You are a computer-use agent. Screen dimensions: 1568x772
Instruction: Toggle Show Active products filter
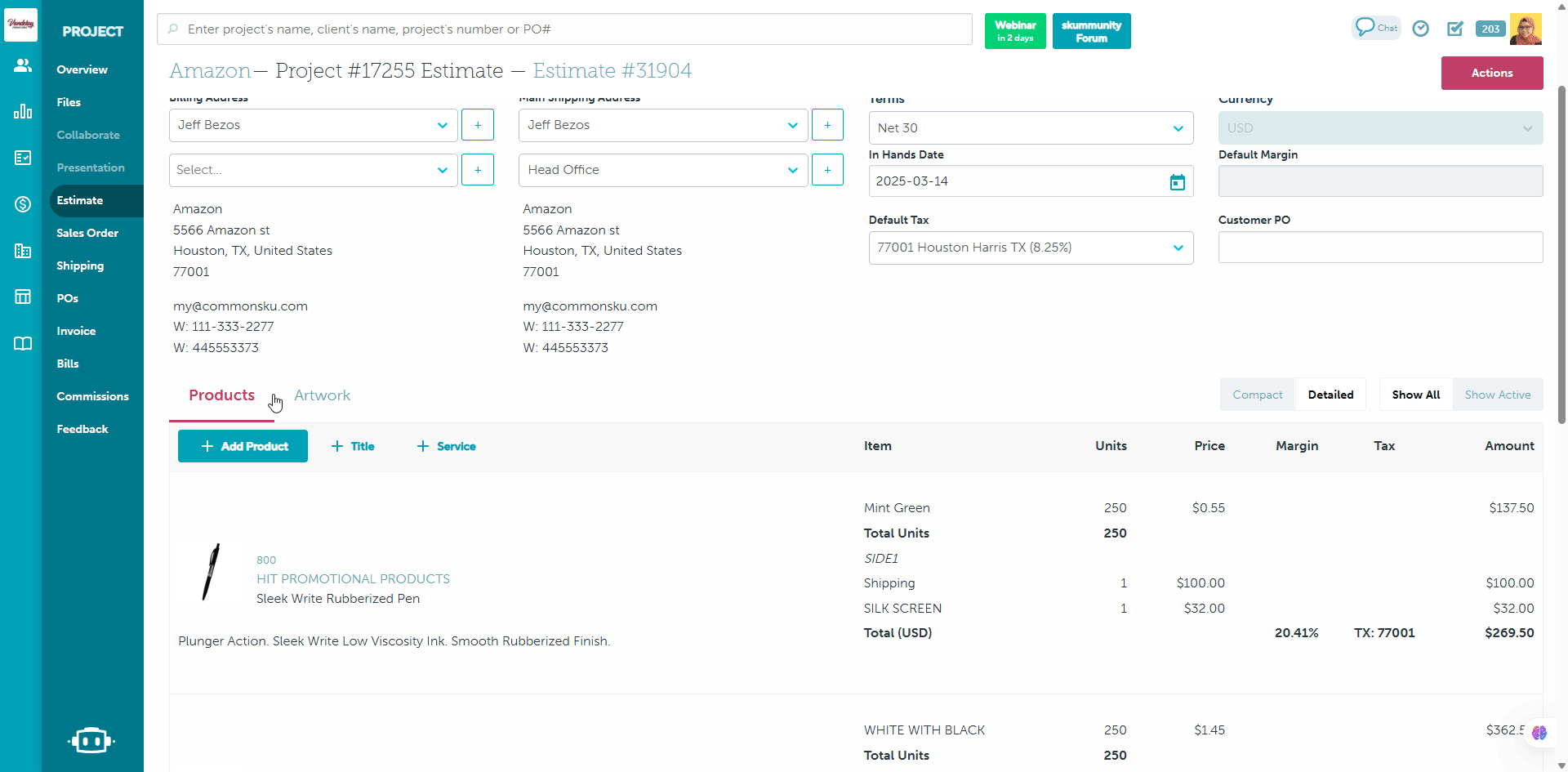point(1497,395)
